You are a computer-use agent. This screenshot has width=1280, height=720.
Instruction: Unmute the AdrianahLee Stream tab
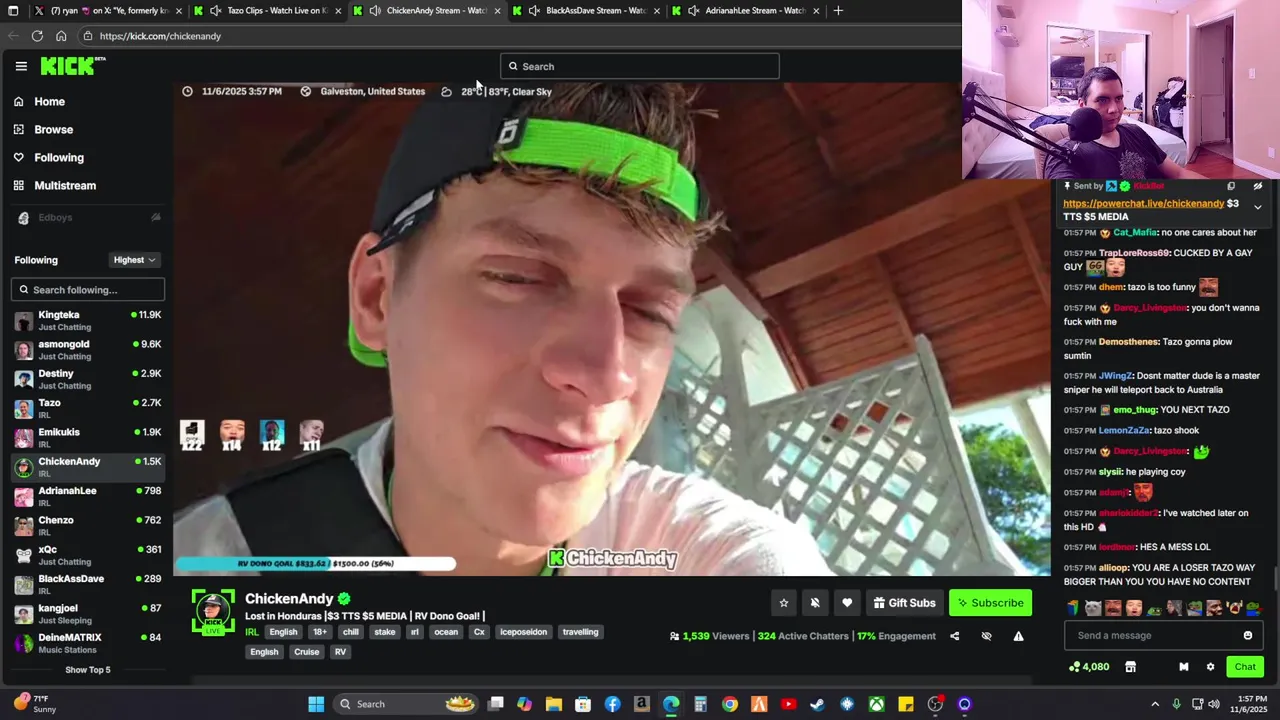[693, 11]
